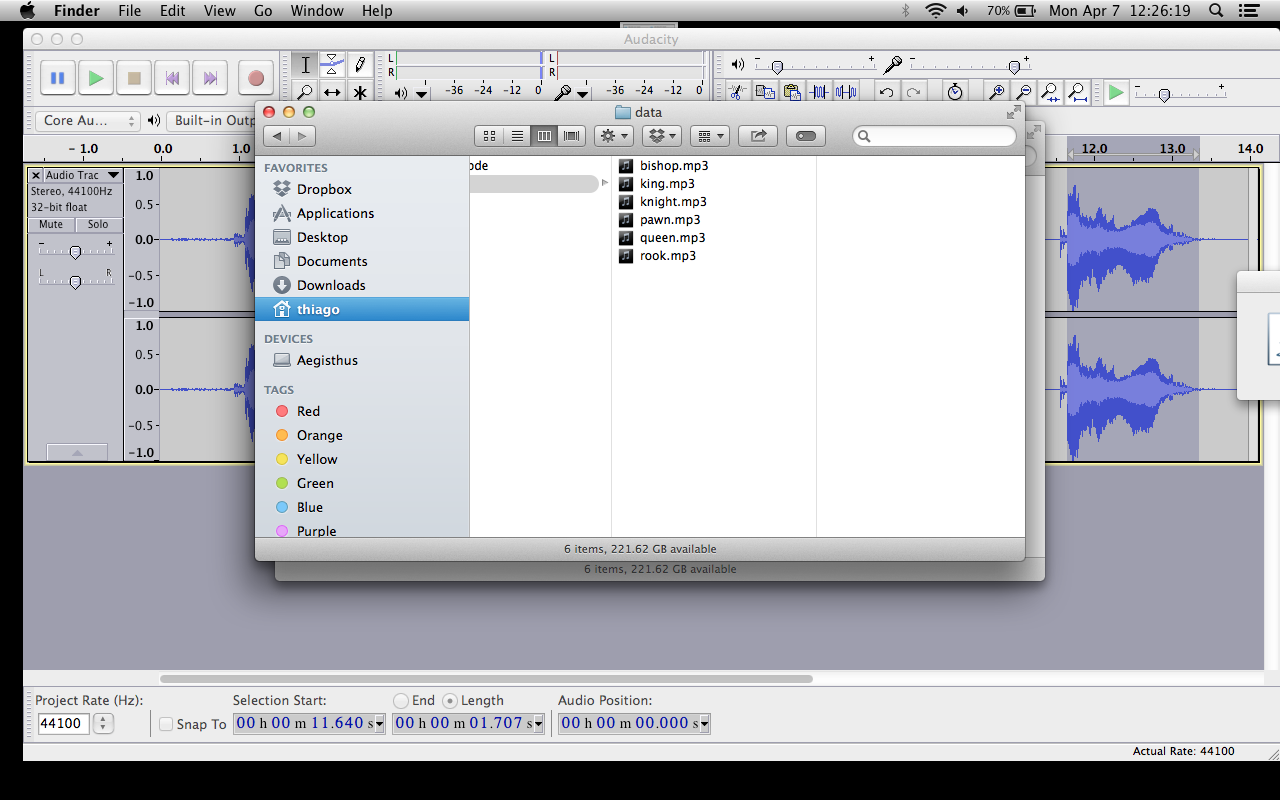Image resolution: width=1280 pixels, height=800 pixels.
Task: Click the Cut (scissors) icon in Audacity
Action: click(x=737, y=92)
